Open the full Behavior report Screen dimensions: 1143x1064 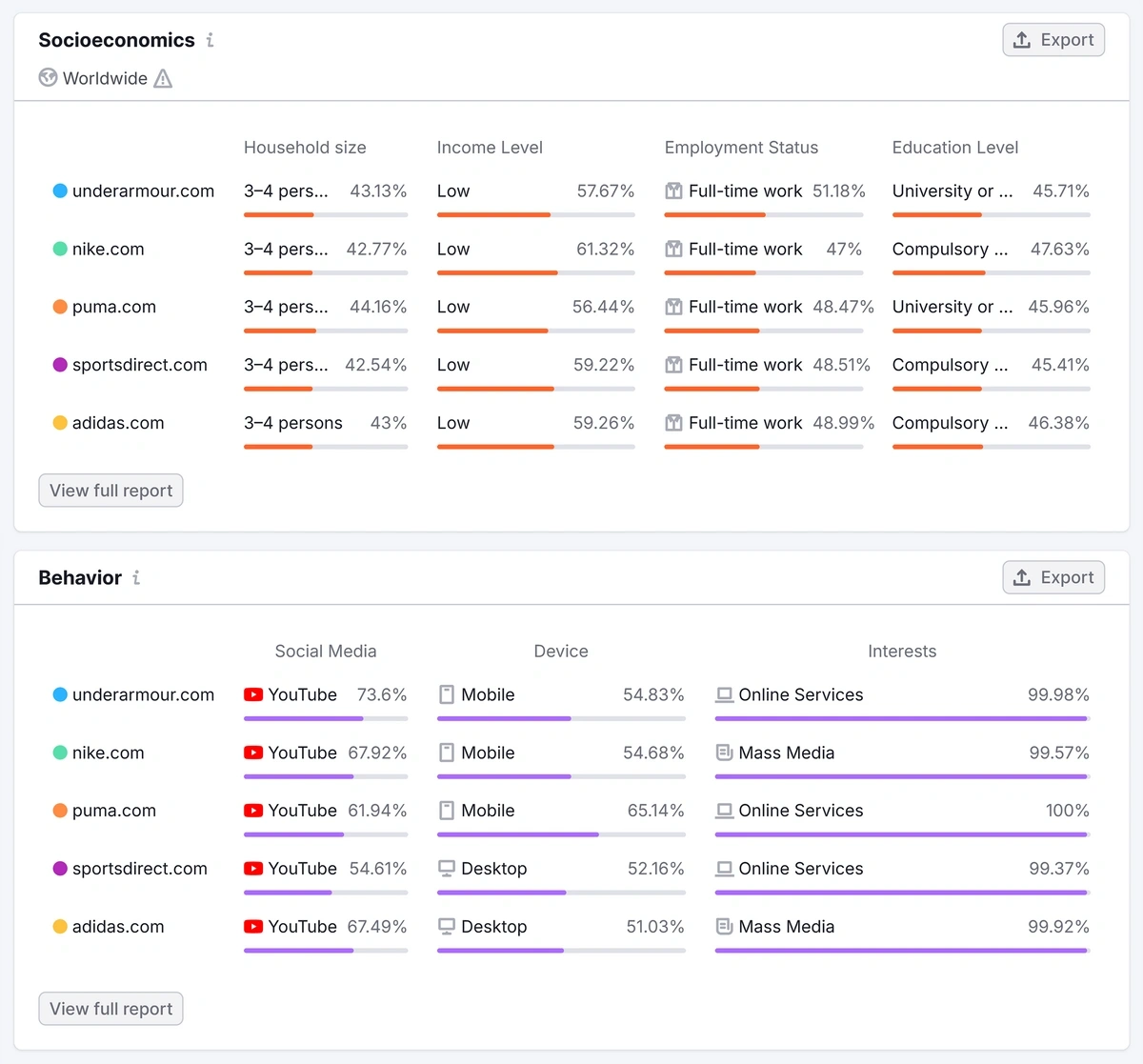point(110,1009)
